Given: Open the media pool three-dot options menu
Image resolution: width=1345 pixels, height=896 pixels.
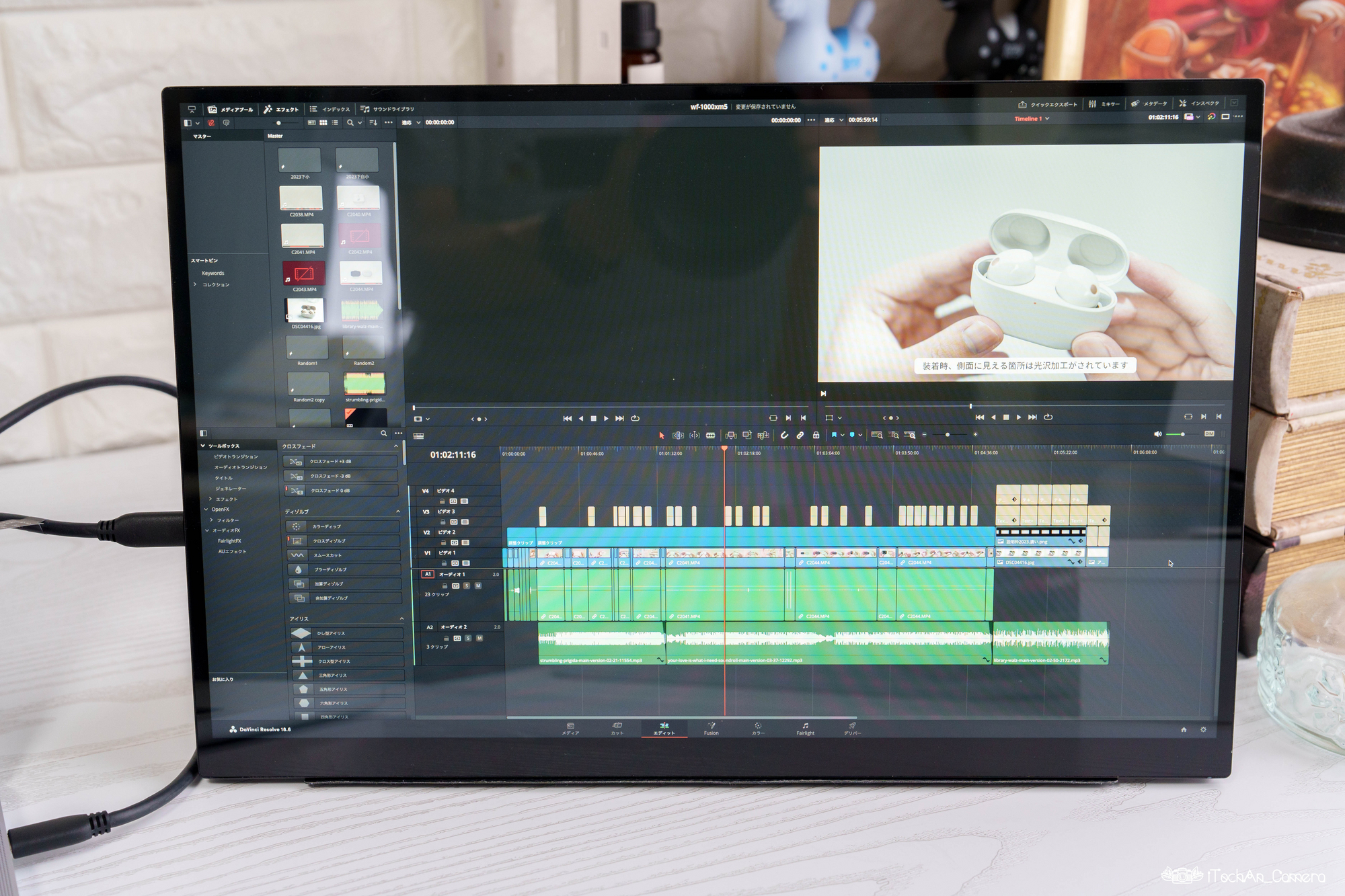Looking at the screenshot, I should 389,122.
